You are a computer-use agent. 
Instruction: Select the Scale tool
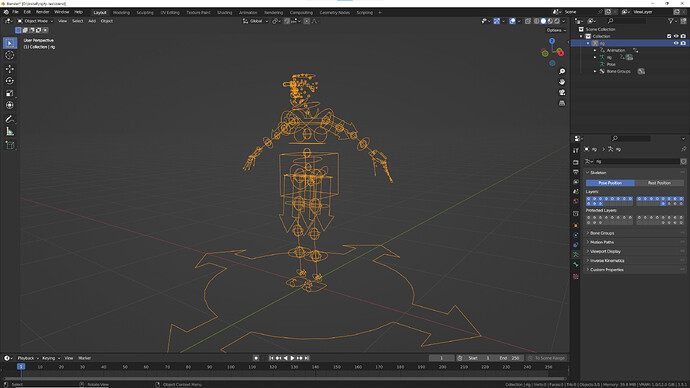click(10, 93)
